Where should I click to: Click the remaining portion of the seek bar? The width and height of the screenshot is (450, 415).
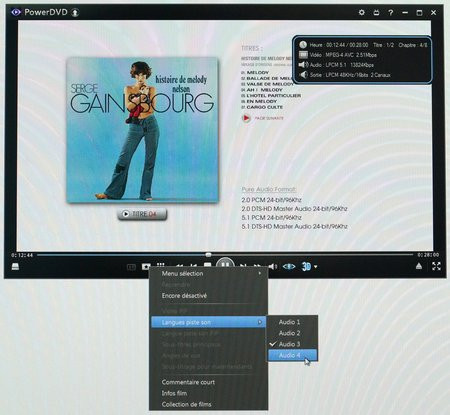[312, 255]
